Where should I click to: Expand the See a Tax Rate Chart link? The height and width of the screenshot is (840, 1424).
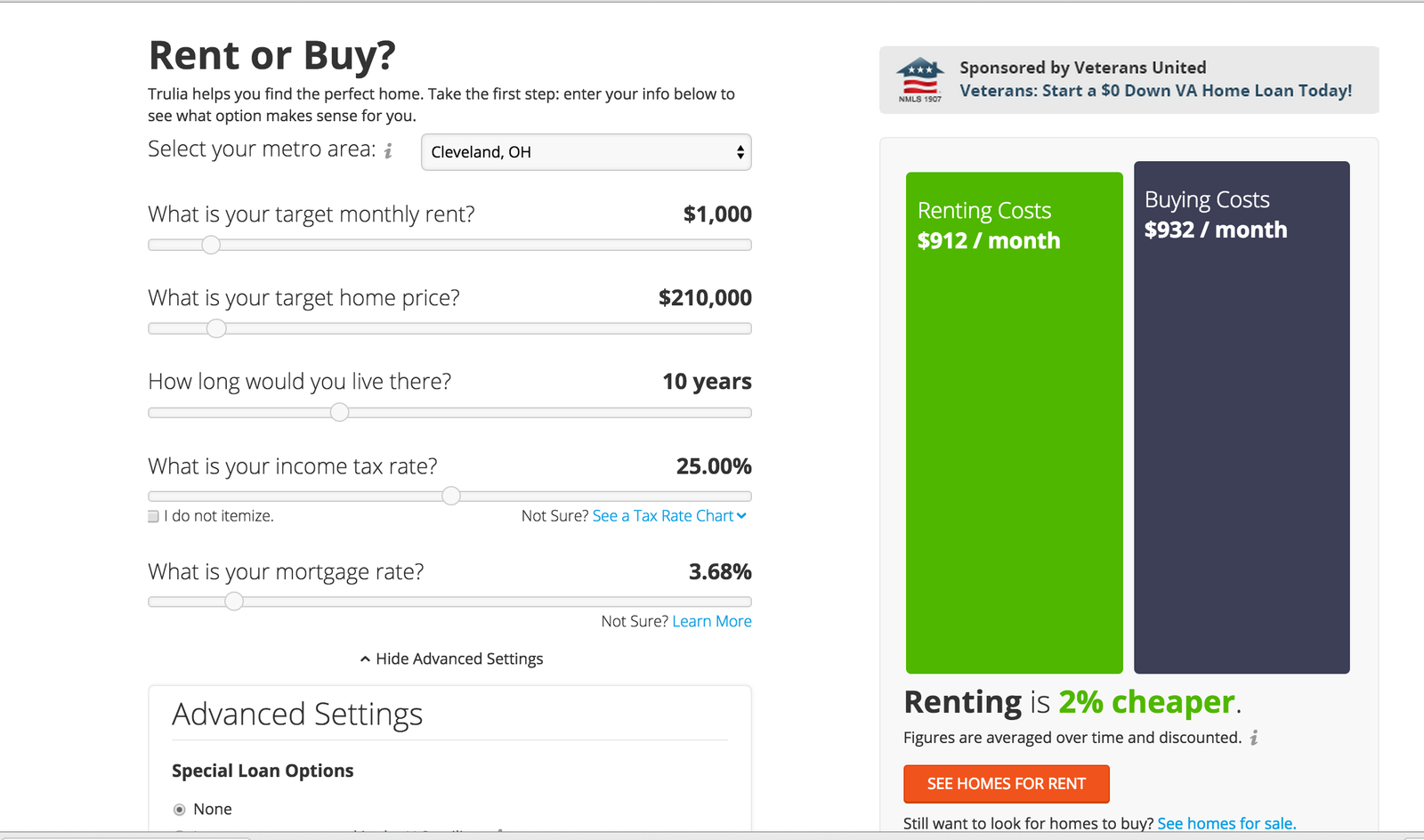point(662,516)
